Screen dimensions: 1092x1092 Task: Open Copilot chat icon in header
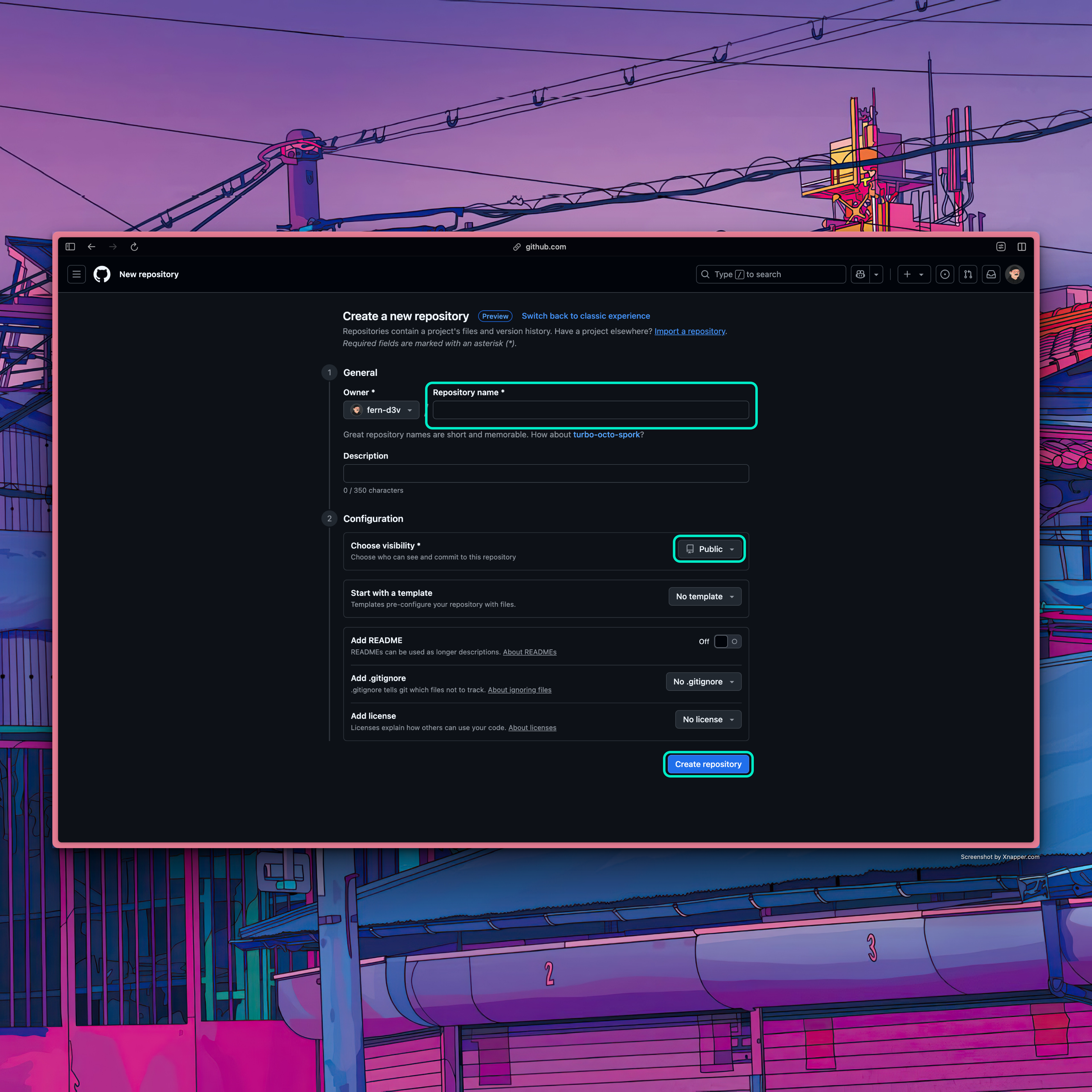click(860, 274)
